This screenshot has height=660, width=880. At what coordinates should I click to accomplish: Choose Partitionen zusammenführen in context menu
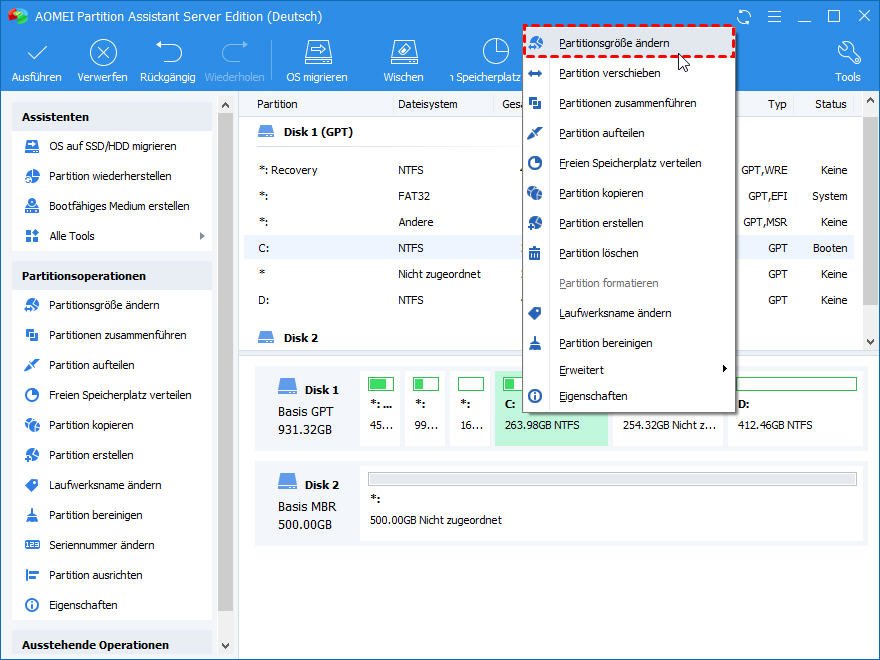(x=629, y=103)
